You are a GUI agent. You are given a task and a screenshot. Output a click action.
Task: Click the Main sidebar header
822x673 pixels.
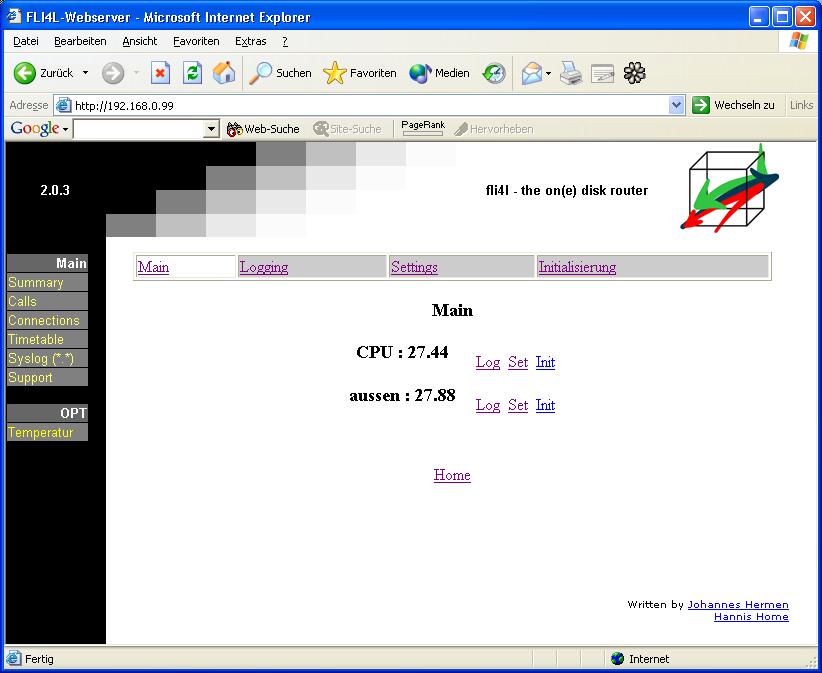coord(47,263)
